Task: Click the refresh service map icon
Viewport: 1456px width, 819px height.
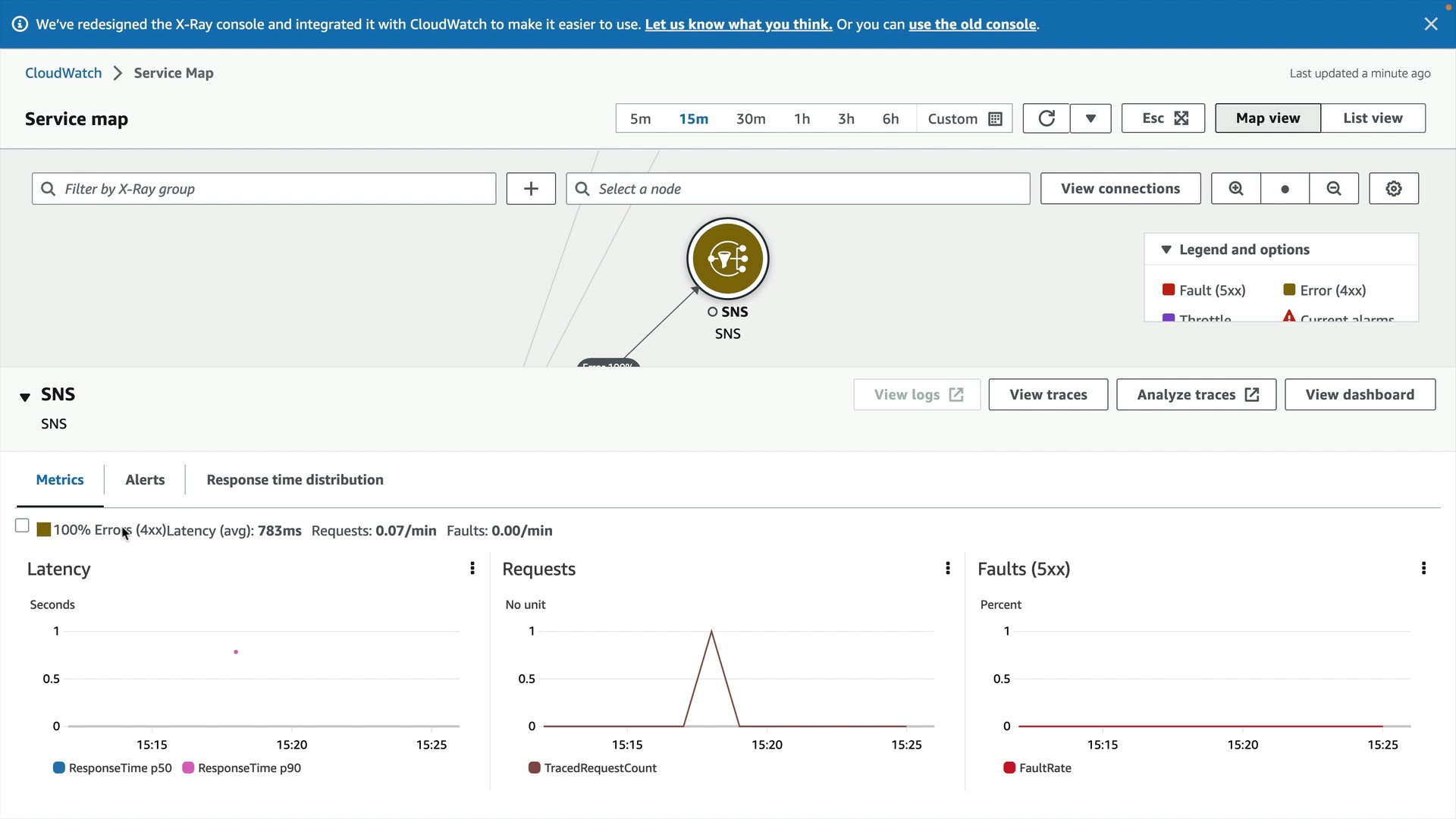Action: [x=1046, y=118]
